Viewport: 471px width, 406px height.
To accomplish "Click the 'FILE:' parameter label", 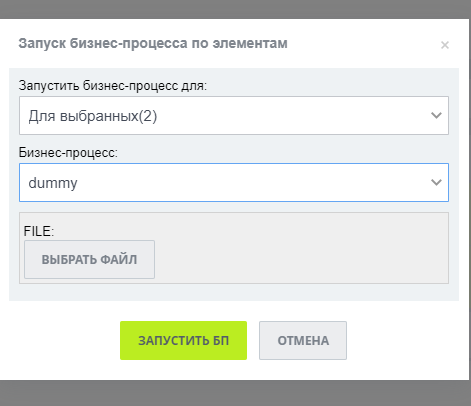I will [x=39, y=231].
